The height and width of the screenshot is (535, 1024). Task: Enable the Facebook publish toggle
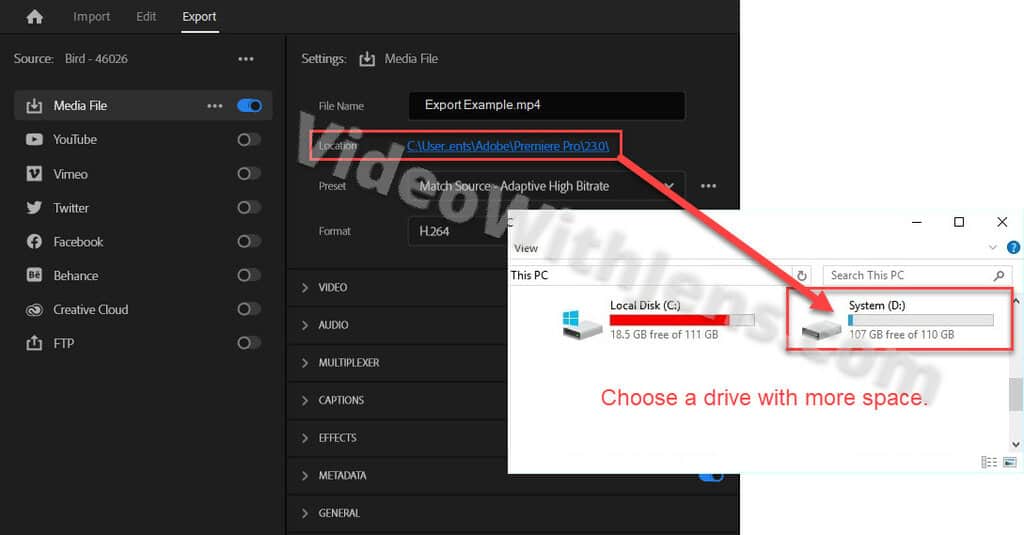pyautogui.click(x=249, y=242)
